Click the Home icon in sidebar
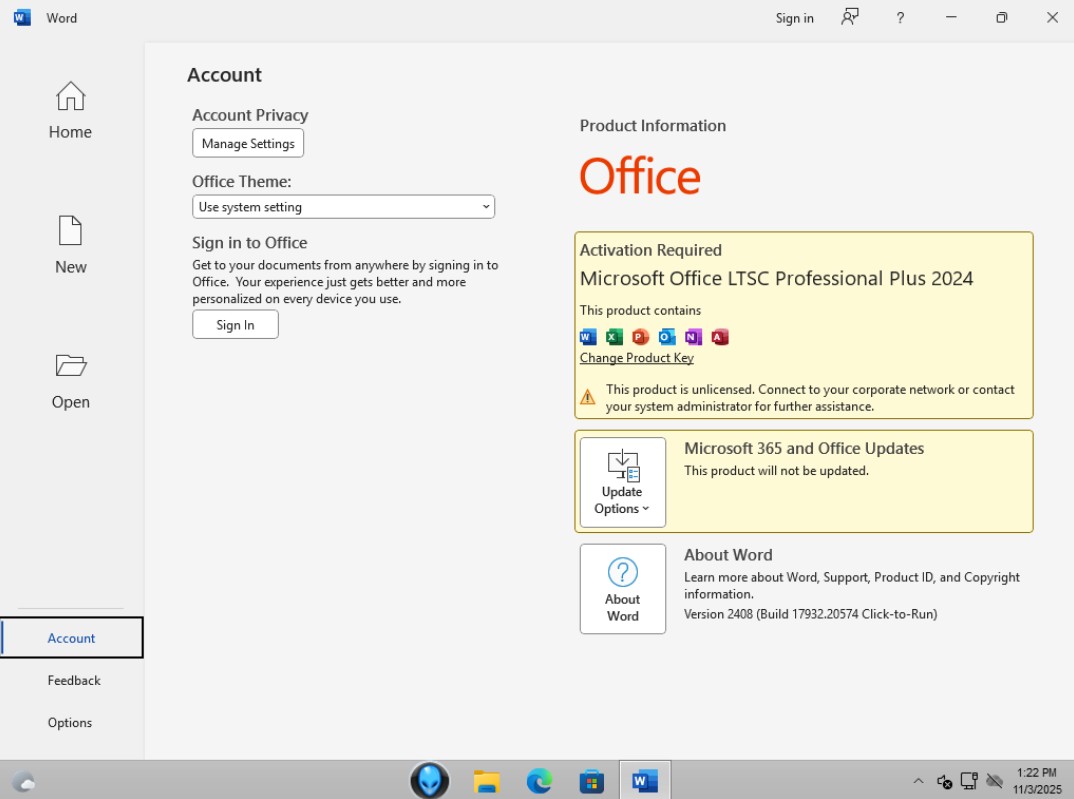This screenshot has width=1074, height=799. [70, 97]
